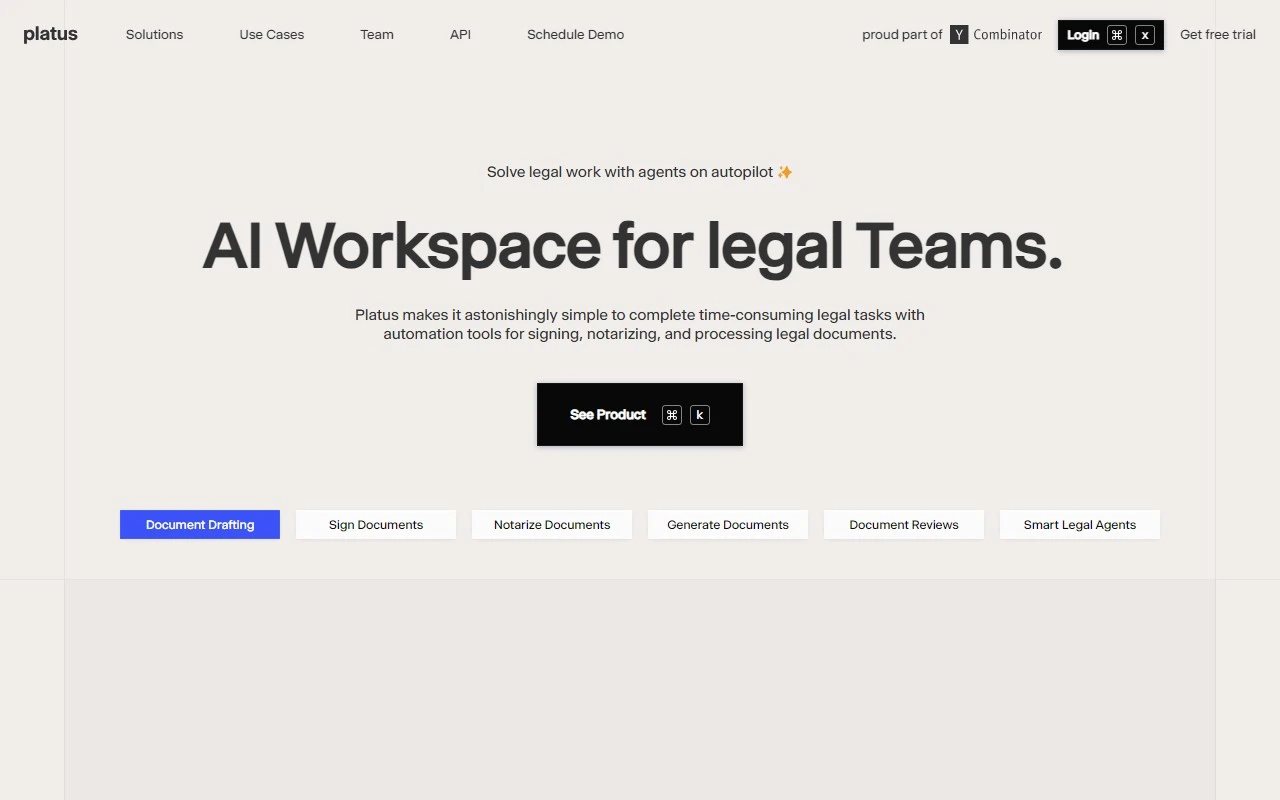The width and height of the screenshot is (1280, 800).
Task: Click the platus logo
Action: point(50,34)
